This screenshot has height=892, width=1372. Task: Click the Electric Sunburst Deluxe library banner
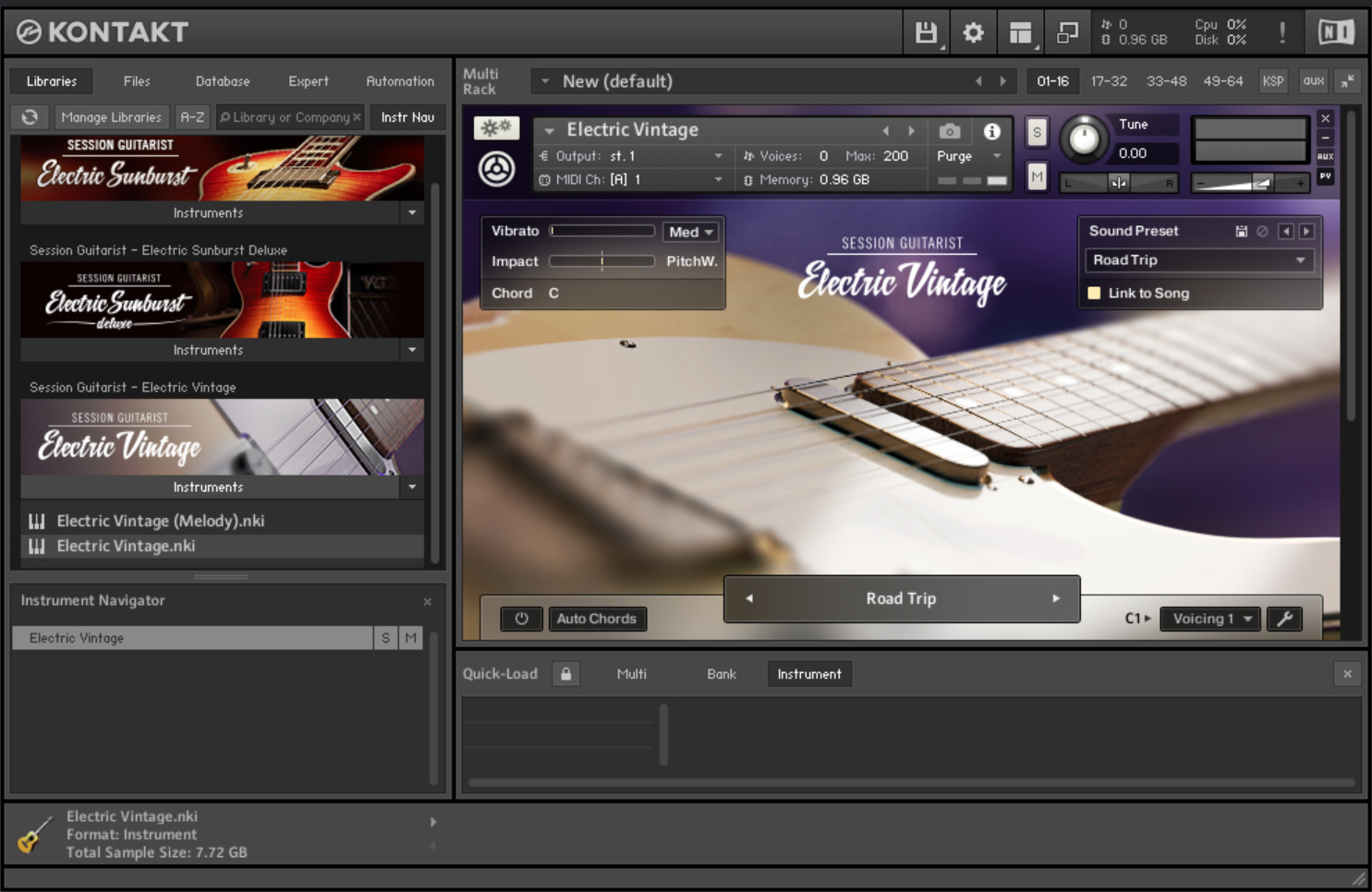pos(222,299)
